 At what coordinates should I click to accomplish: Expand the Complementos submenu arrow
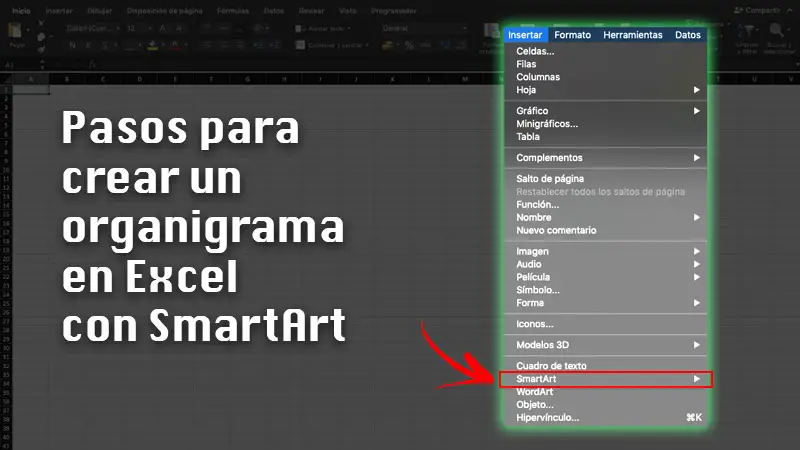pos(696,158)
